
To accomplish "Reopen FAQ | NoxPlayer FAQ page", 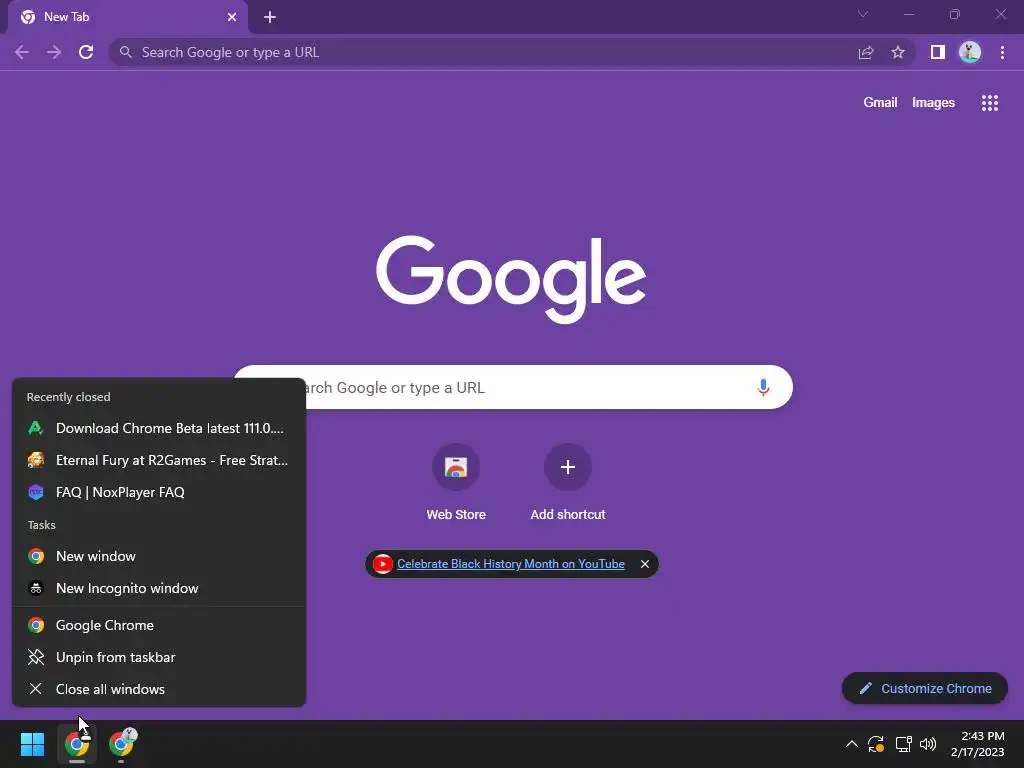I will point(159,492).
